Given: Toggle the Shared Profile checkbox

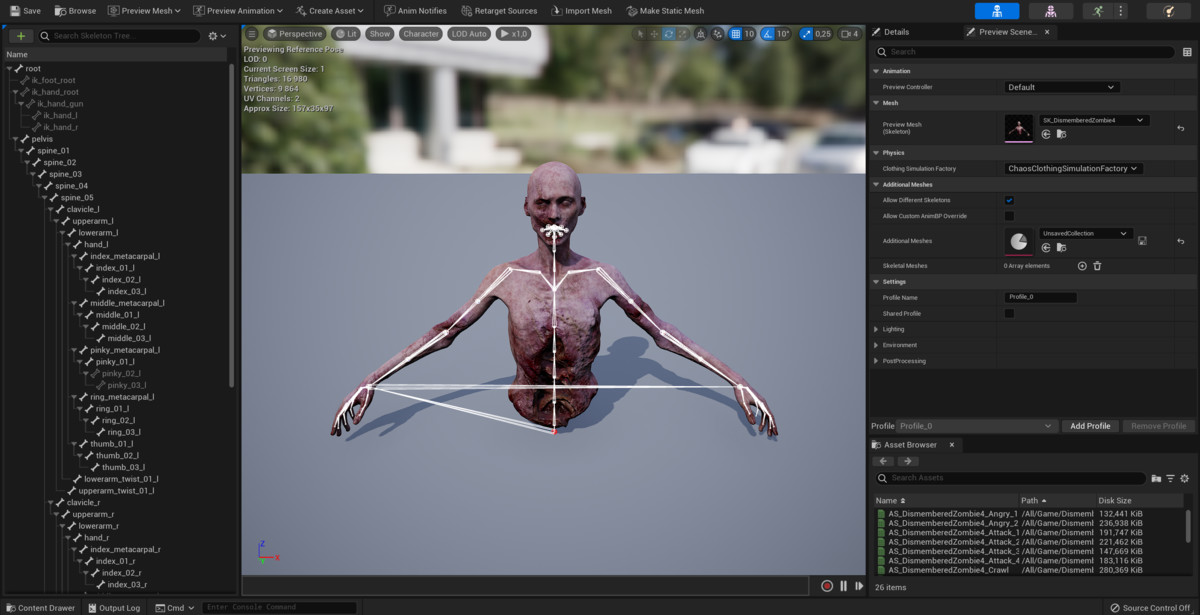Looking at the screenshot, I should click(x=1009, y=314).
